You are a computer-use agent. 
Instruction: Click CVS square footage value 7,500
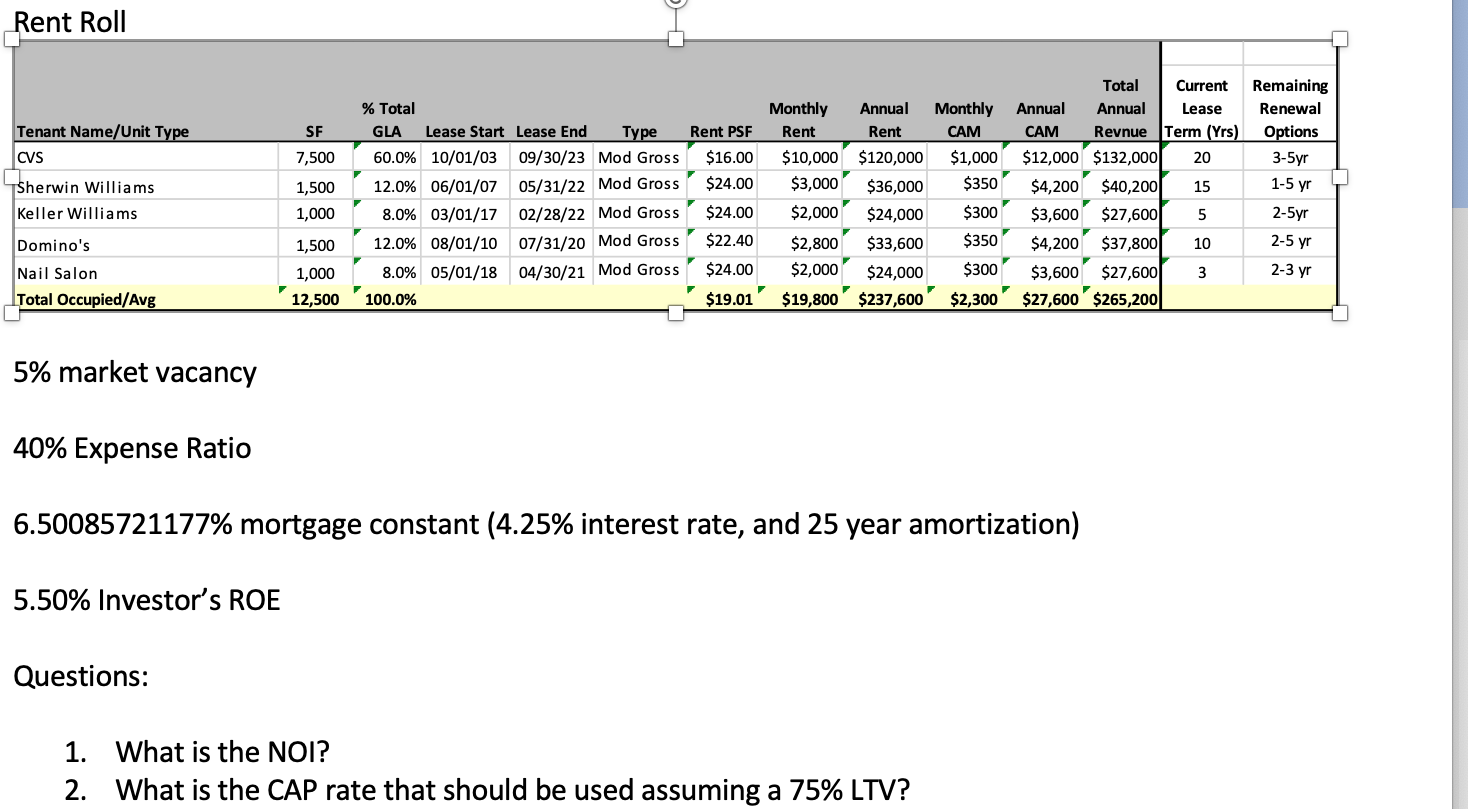click(x=316, y=158)
